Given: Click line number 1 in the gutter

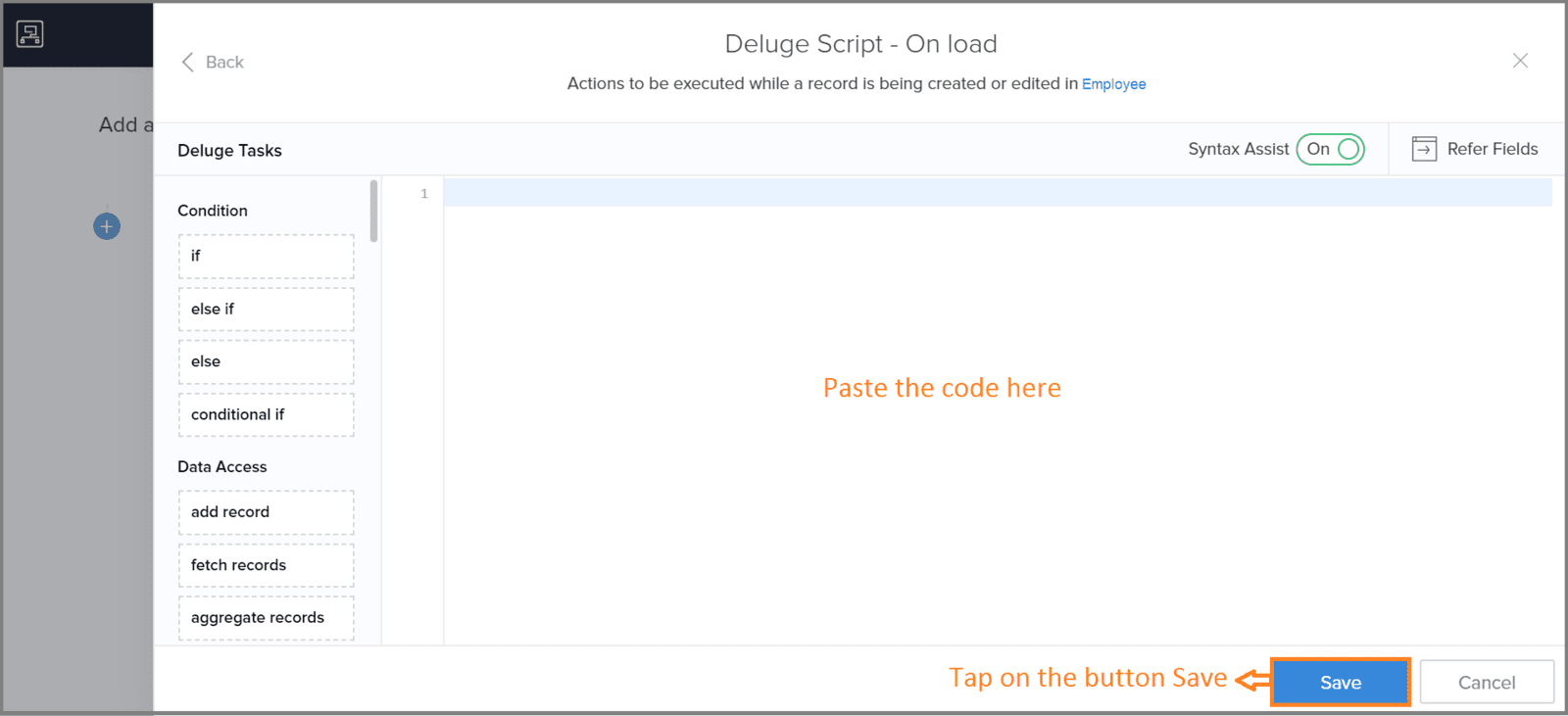Looking at the screenshot, I should pyautogui.click(x=424, y=194).
